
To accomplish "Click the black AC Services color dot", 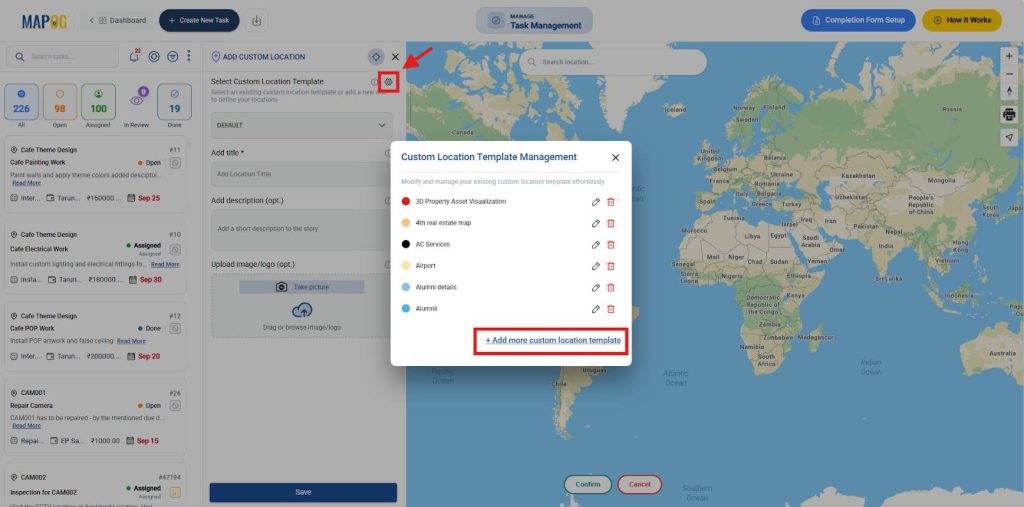I will point(406,245).
